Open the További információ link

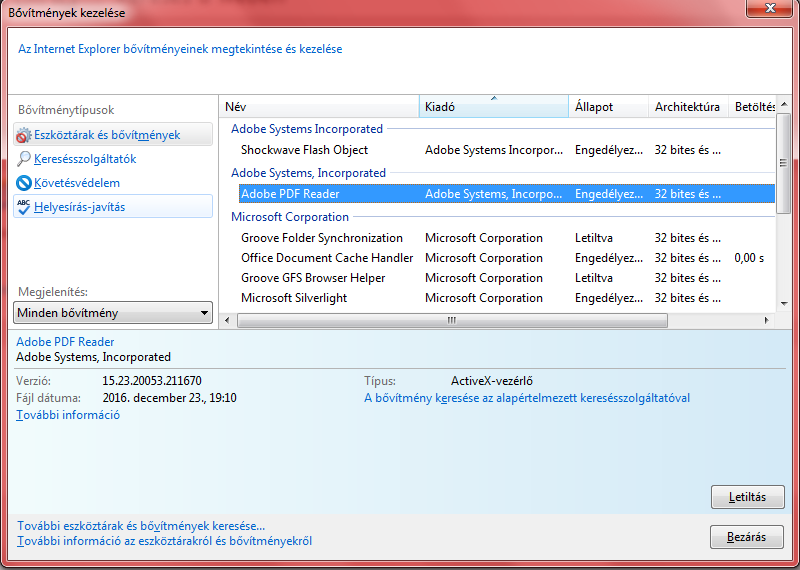pos(68,415)
